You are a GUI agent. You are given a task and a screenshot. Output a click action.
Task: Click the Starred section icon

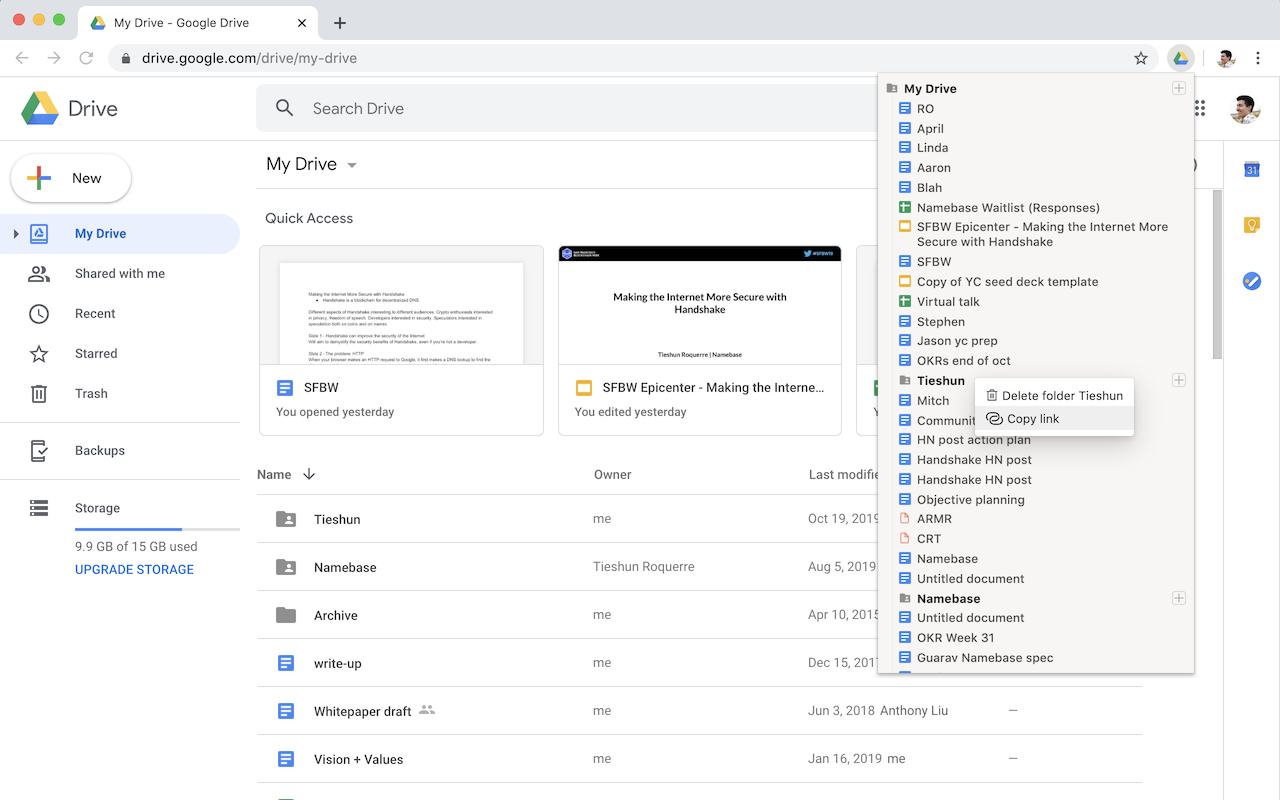38,353
